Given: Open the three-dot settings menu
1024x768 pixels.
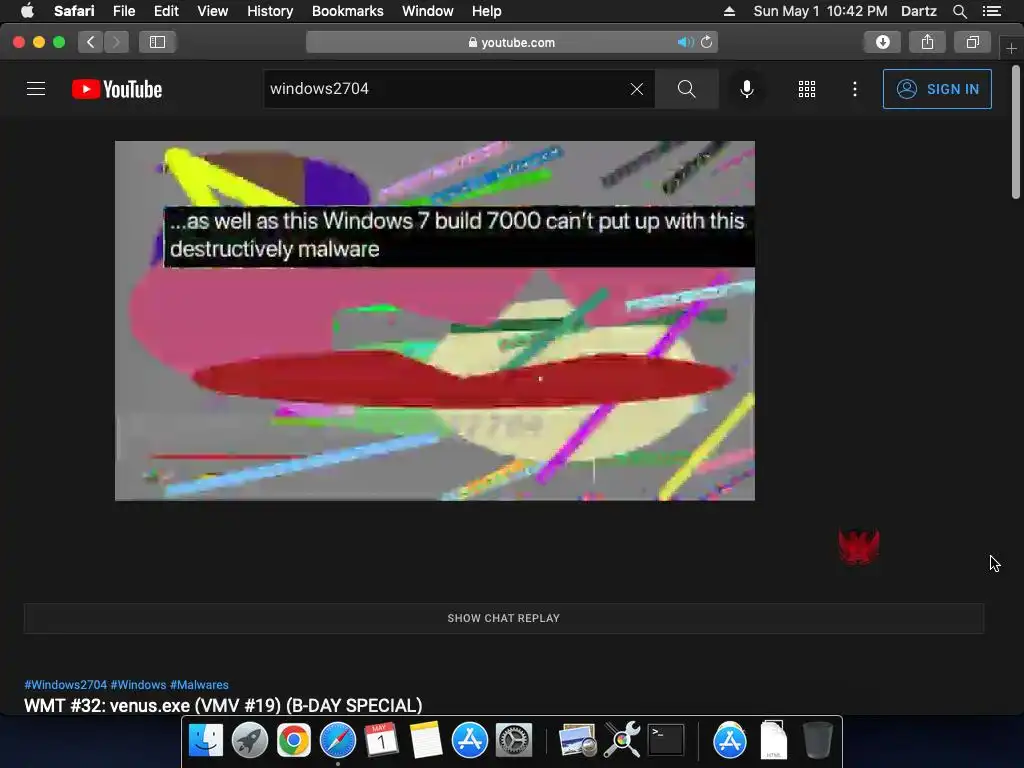Looking at the screenshot, I should (x=855, y=89).
